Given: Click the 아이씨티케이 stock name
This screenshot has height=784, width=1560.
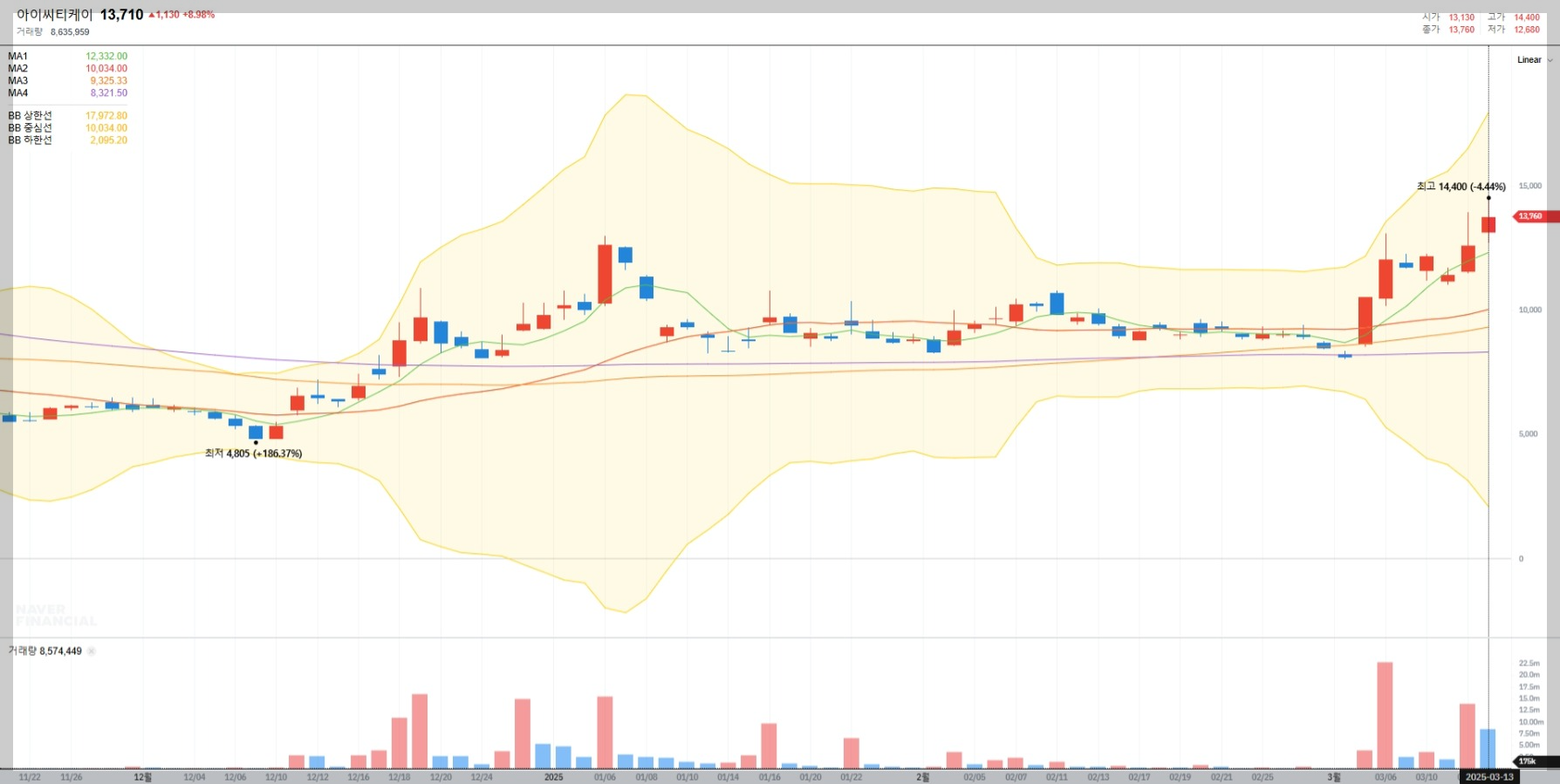Looking at the screenshot, I should [54, 15].
